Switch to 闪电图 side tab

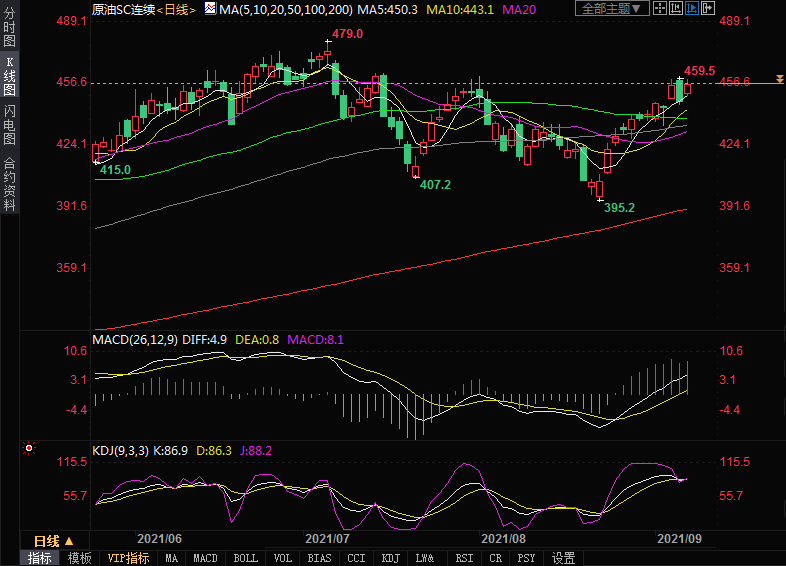(x=9, y=124)
